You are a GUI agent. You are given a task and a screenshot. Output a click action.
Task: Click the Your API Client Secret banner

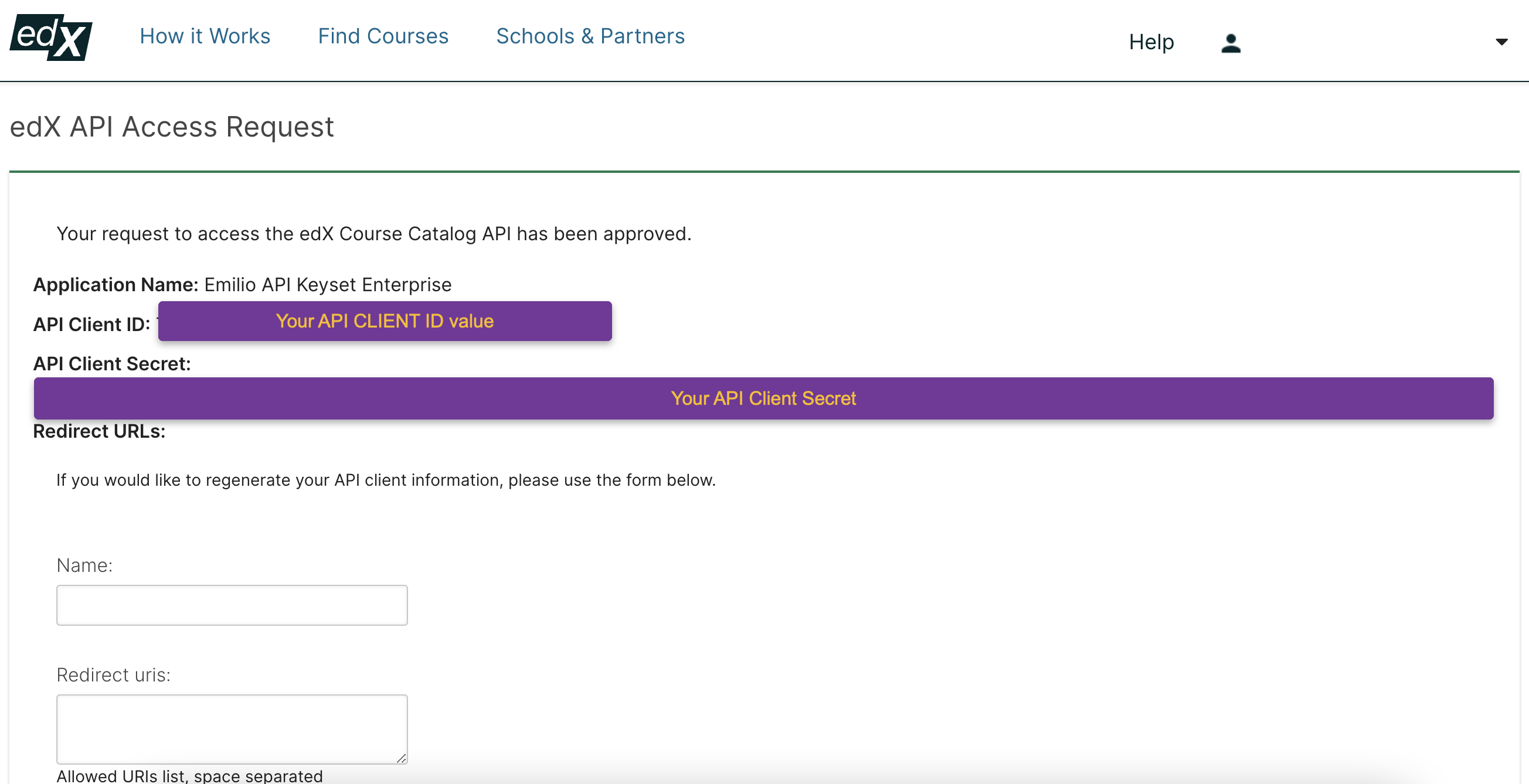pos(763,398)
